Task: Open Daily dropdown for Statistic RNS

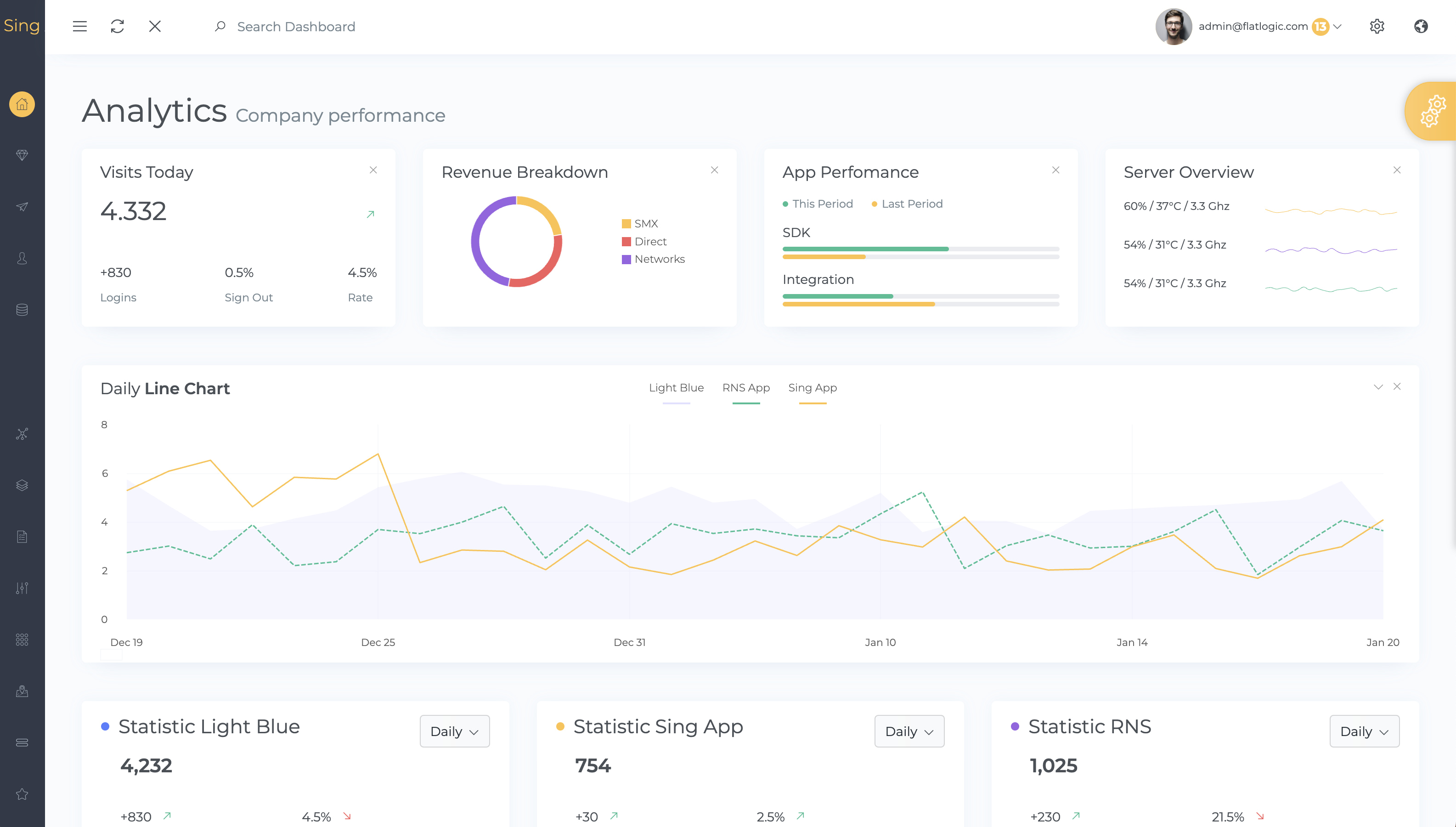Action: tap(1364, 731)
